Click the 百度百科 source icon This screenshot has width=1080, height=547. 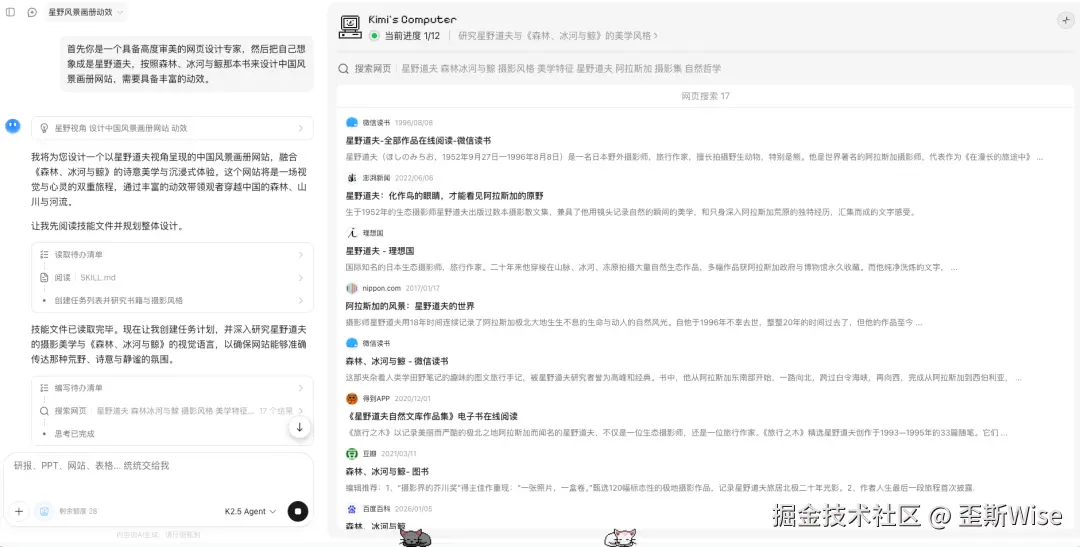(x=352, y=508)
